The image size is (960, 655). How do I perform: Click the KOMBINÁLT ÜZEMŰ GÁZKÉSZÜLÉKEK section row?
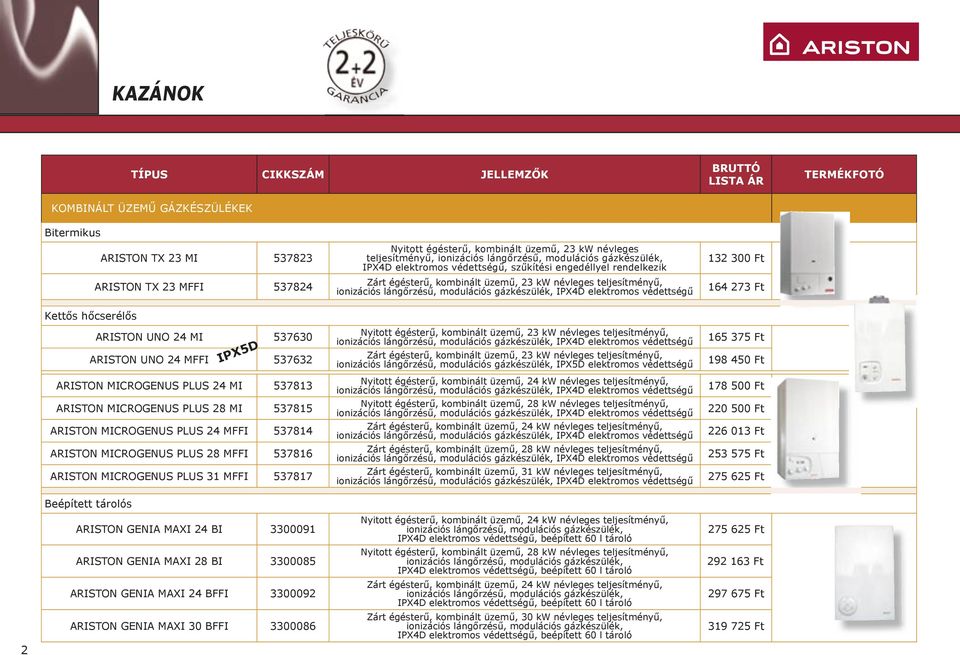click(x=407, y=208)
